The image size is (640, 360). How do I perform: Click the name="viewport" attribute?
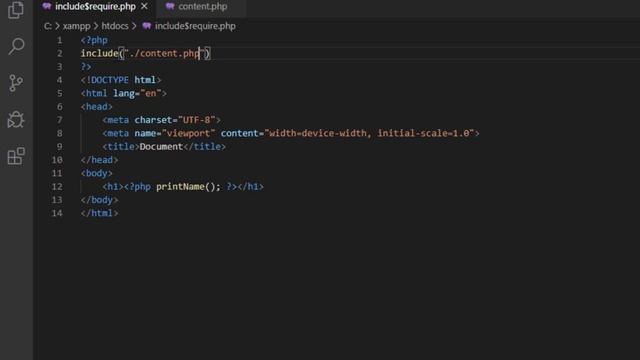tap(175, 133)
